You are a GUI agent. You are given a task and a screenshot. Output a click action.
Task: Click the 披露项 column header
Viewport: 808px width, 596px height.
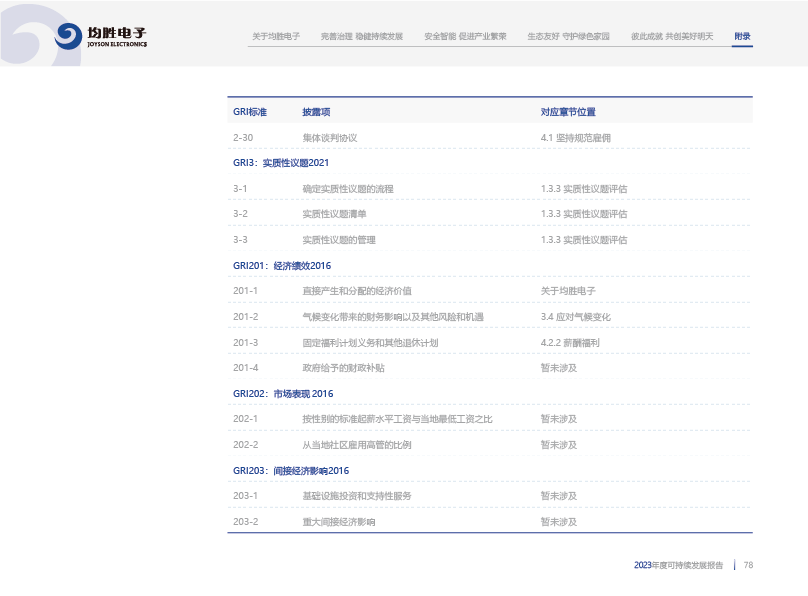[316, 112]
